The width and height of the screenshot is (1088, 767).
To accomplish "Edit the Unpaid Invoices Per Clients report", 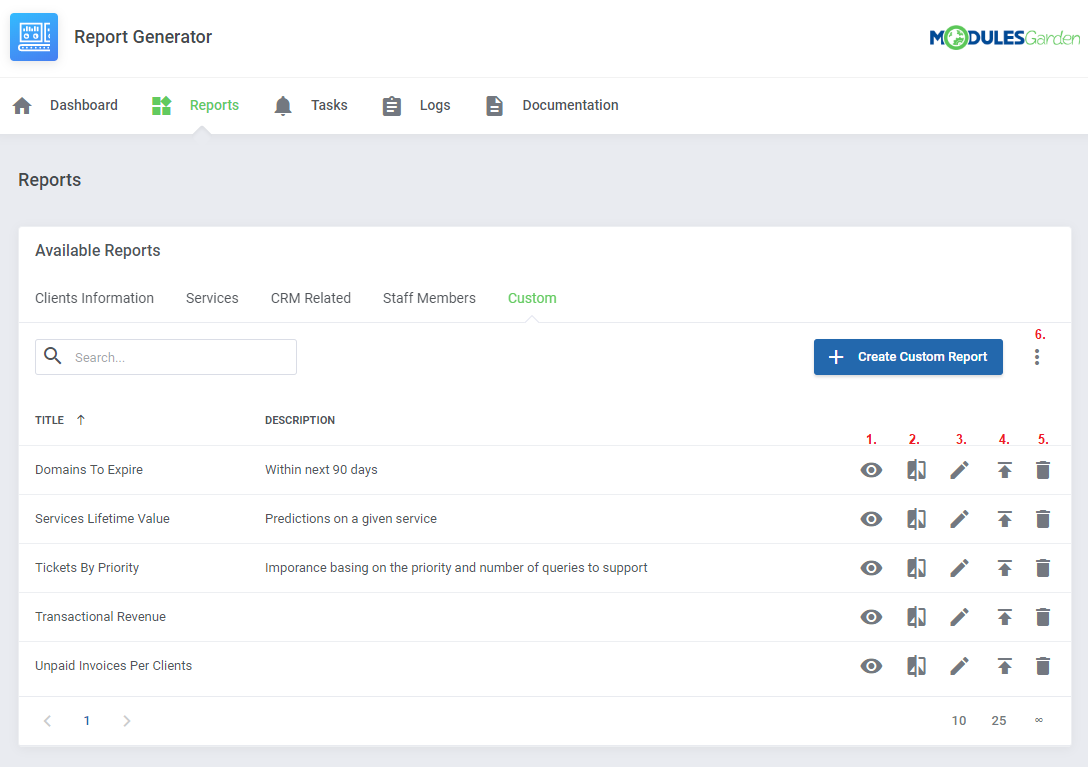I will pyautogui.click(x=960, y=666).
